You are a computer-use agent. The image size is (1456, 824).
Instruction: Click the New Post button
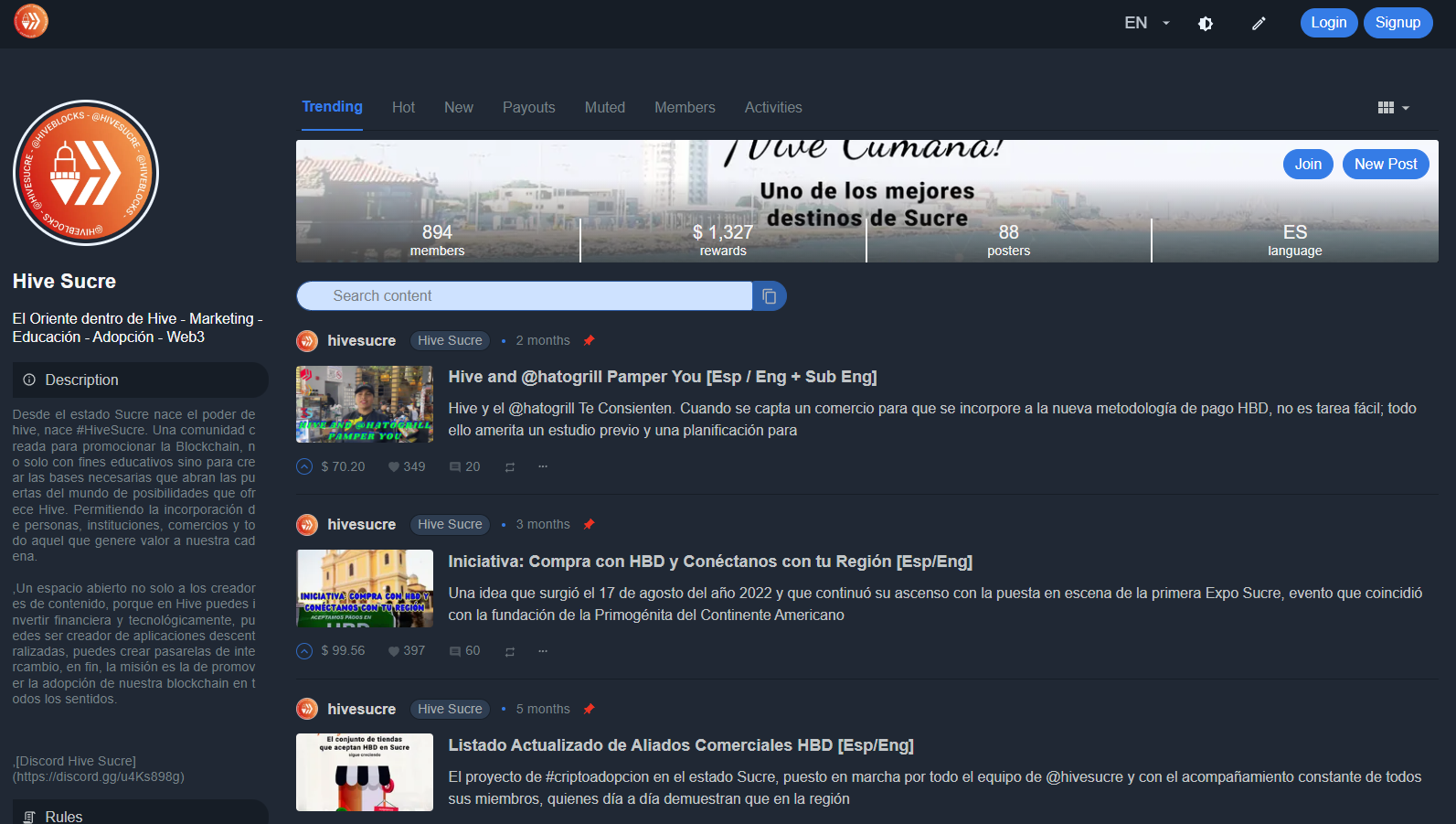[x=1386, y=165]
